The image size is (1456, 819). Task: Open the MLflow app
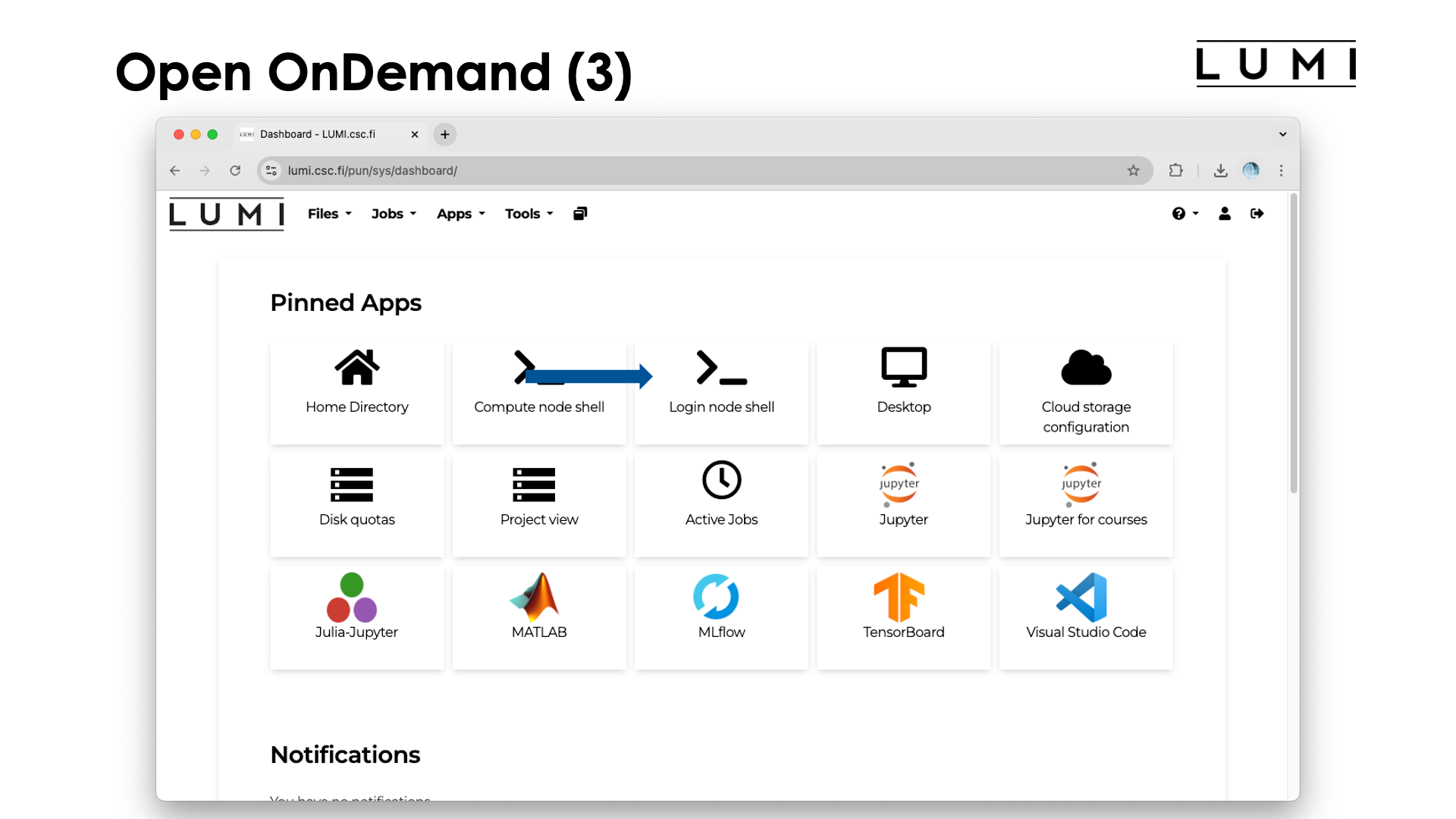[721, 613]
